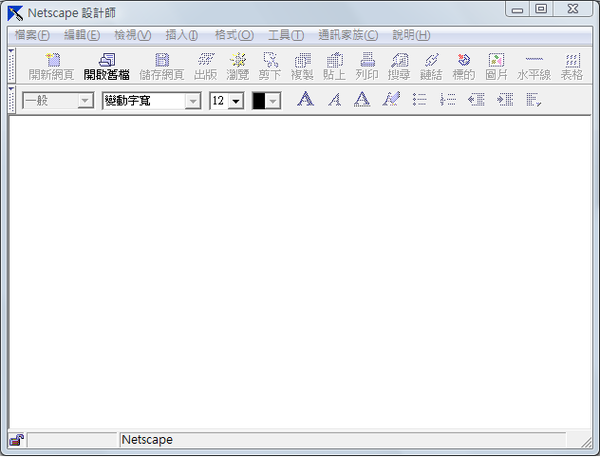Open the 說明(H) menu

tap(411, 35)
